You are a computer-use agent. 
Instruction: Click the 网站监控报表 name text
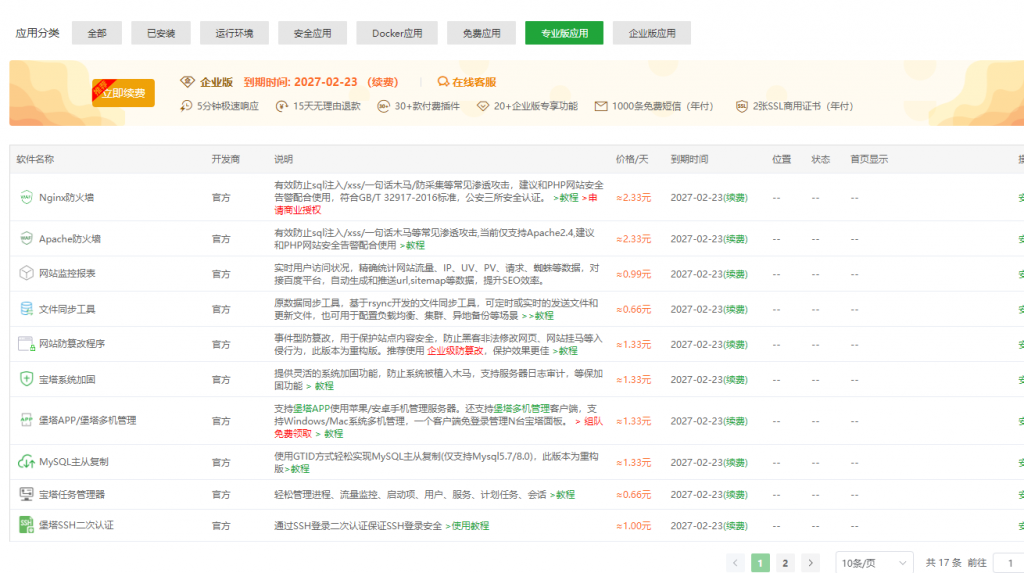(x=67, y=273)
